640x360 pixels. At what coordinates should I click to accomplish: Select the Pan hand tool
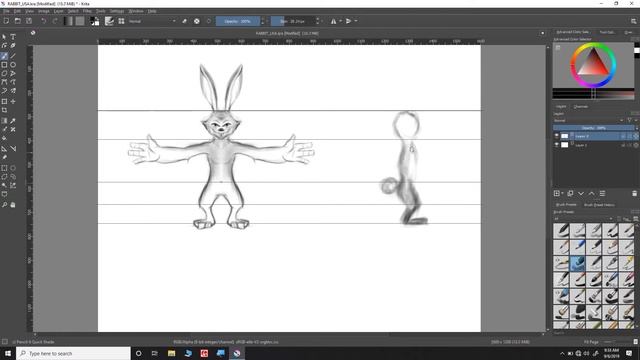pos(13,204)
